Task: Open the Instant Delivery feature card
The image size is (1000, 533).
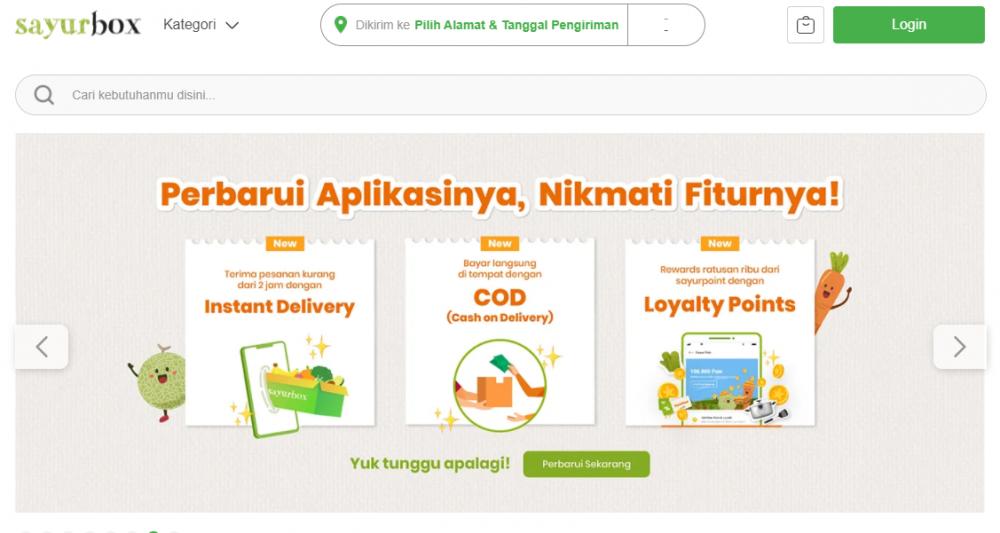Action: (x=280, y=332)
